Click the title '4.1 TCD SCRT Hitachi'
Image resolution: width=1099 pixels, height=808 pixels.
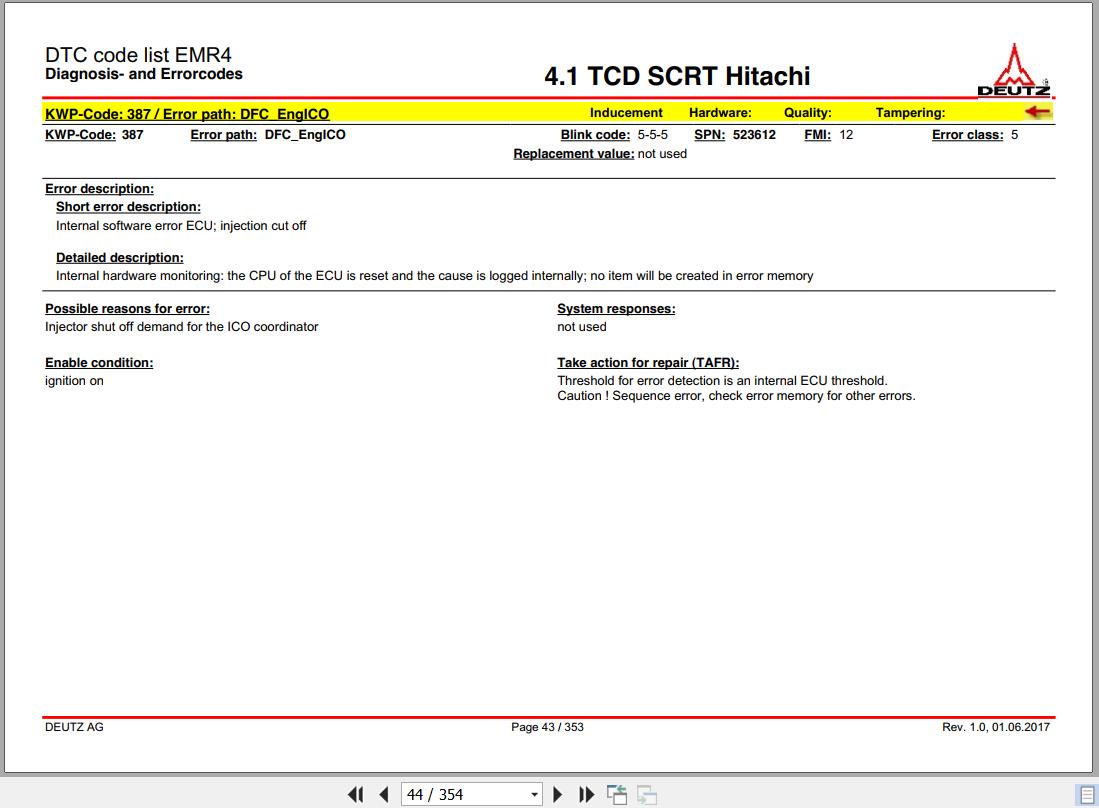(677, 76)
